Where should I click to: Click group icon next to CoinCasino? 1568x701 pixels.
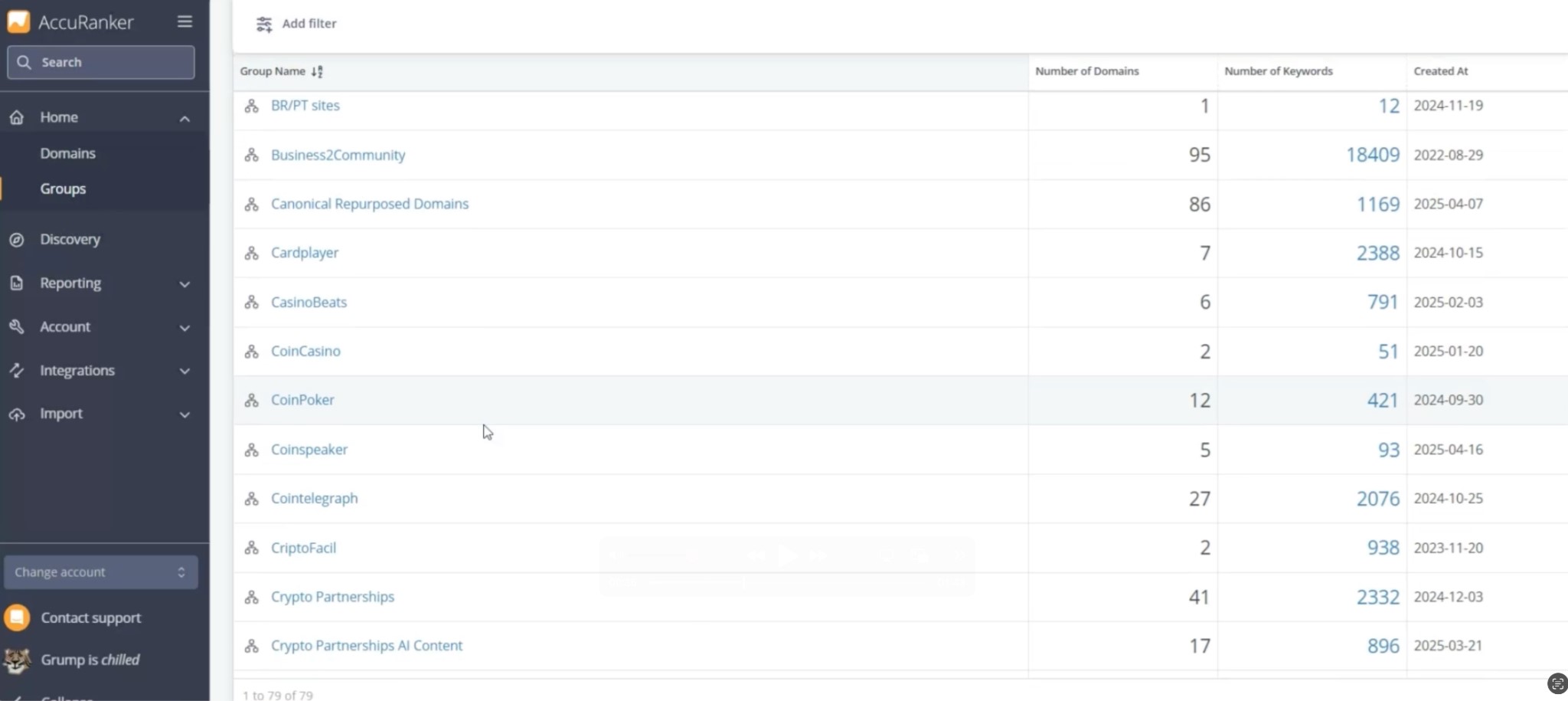(251, 351)
